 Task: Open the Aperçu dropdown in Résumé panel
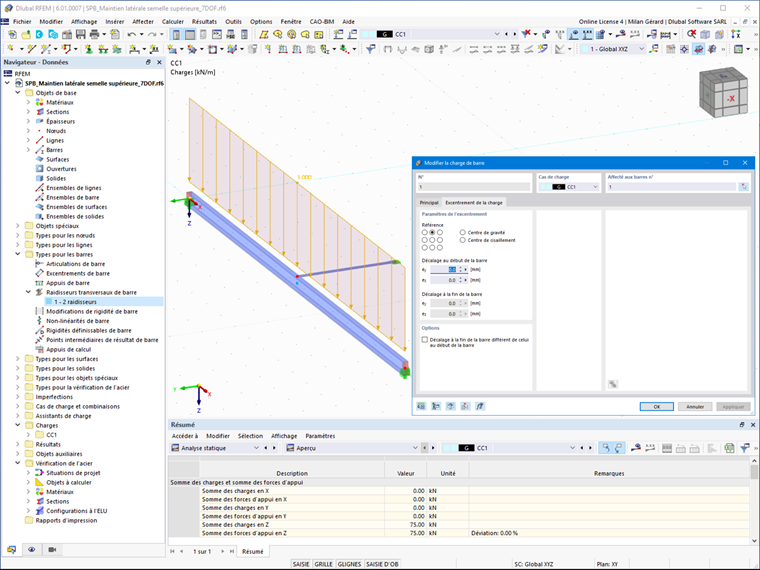tap(415, 448)
